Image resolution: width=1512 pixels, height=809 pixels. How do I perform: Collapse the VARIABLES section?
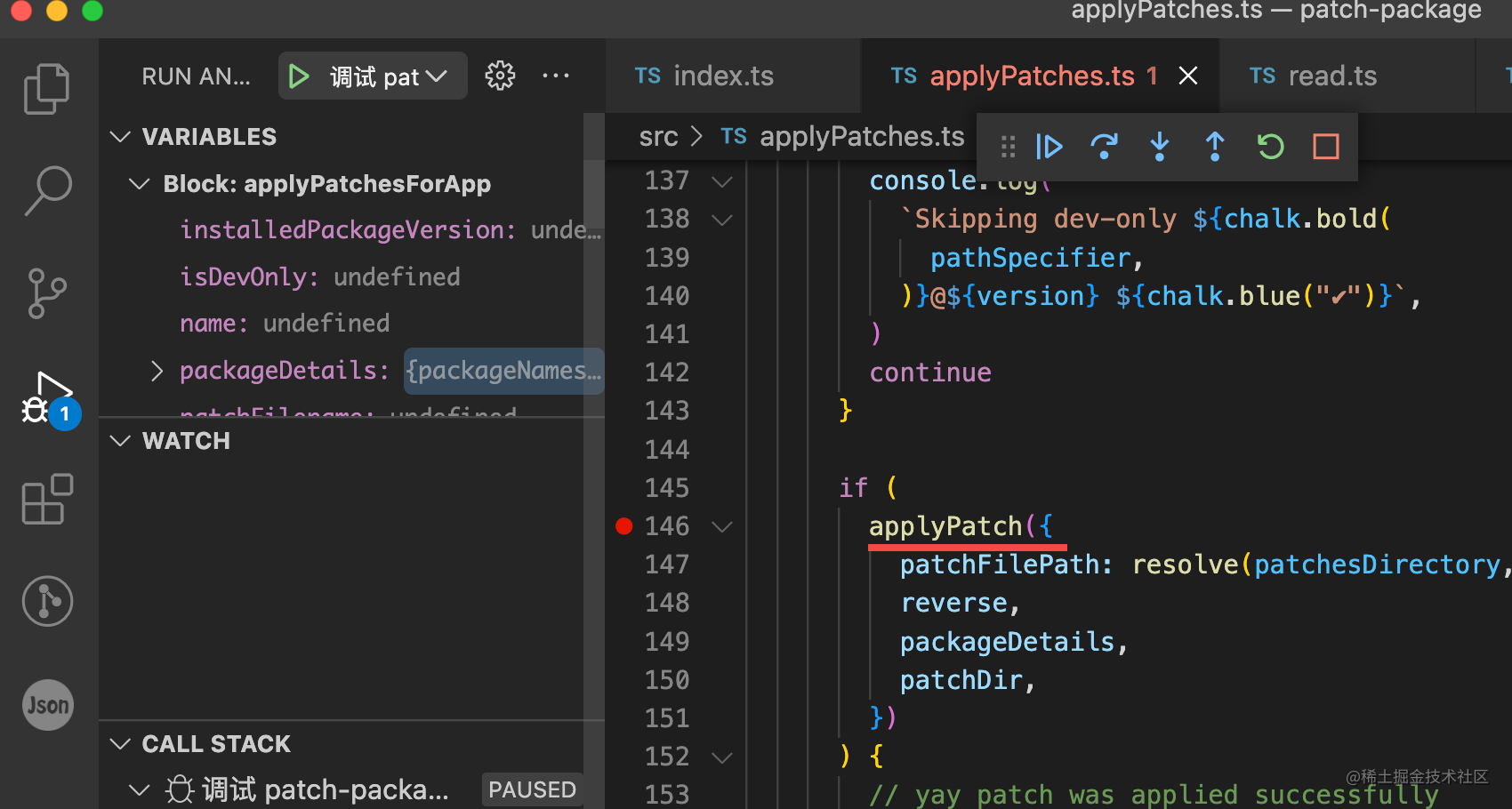120,137
